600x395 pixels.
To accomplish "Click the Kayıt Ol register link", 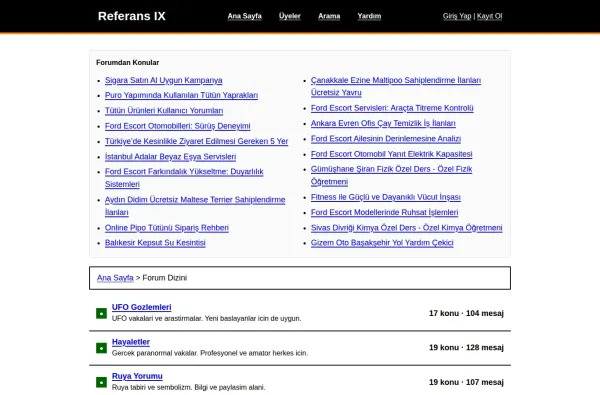I will [x=489, y=16].
